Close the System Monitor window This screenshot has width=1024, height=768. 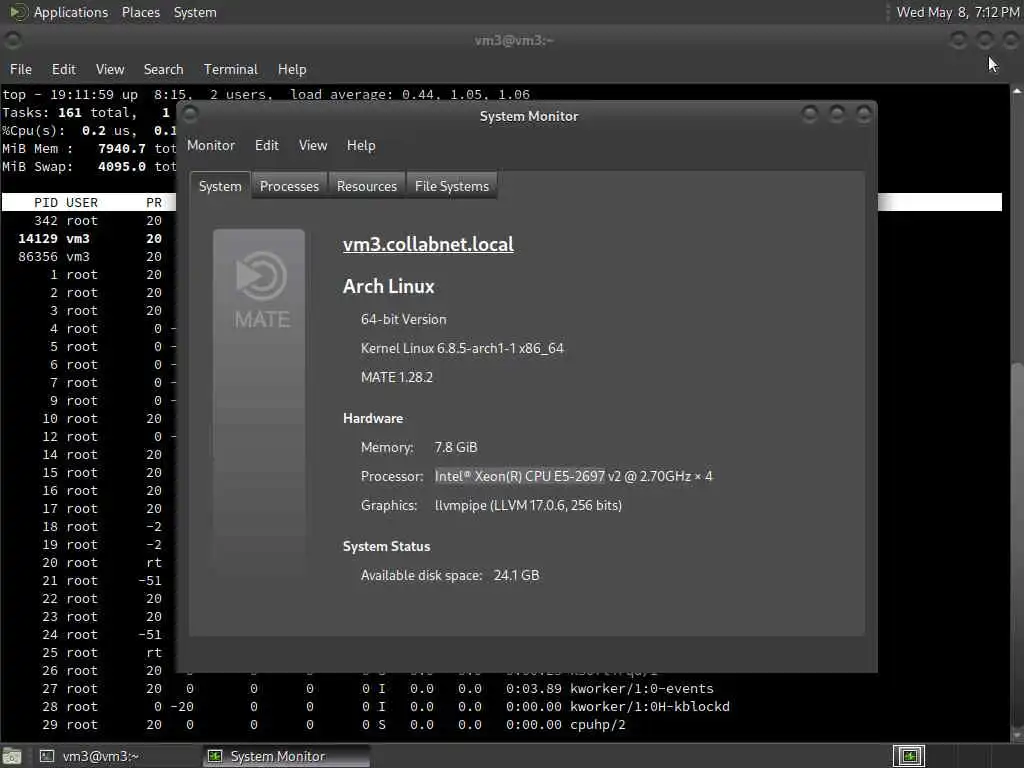(863, 115)
